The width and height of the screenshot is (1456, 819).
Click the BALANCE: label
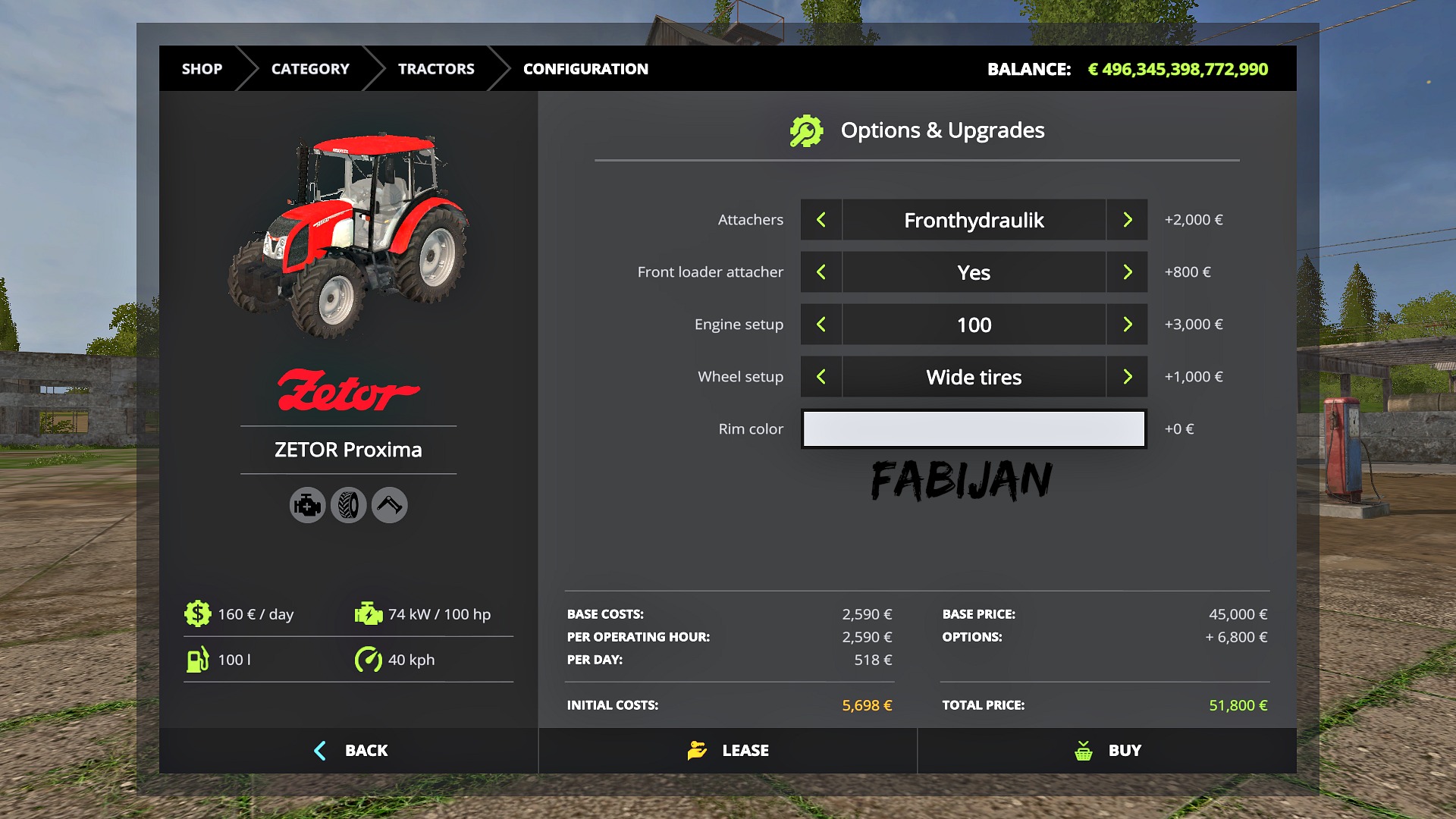click(x=1029, y=69)
